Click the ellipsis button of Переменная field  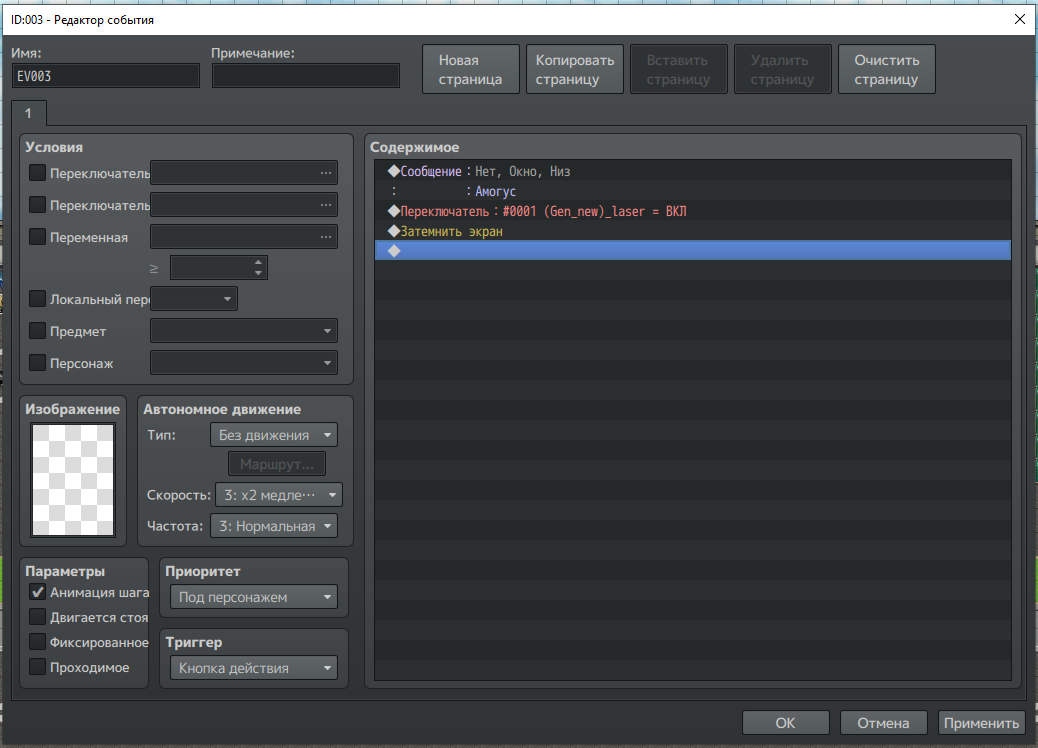click(x=325, y=237)
